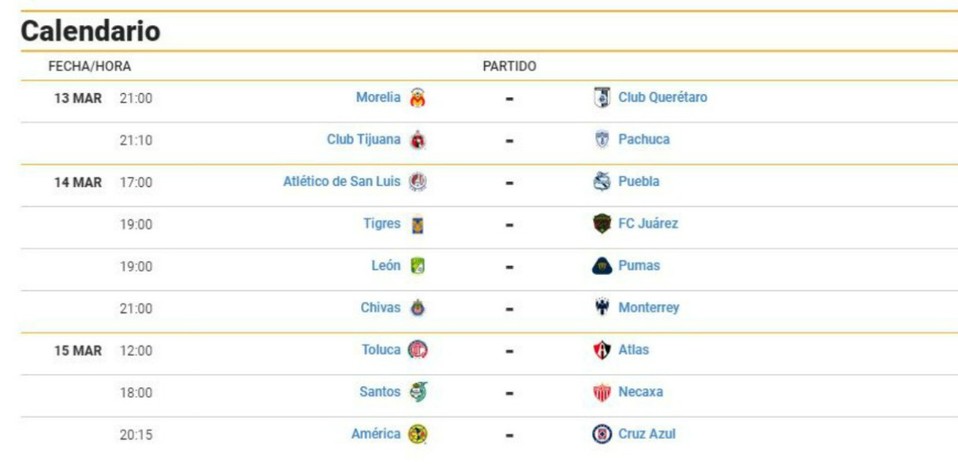This screenshot has height=475, width=958.
Task: Click the Morelia team crest icon
Action: pyautogui.click(x=417, y=98)
